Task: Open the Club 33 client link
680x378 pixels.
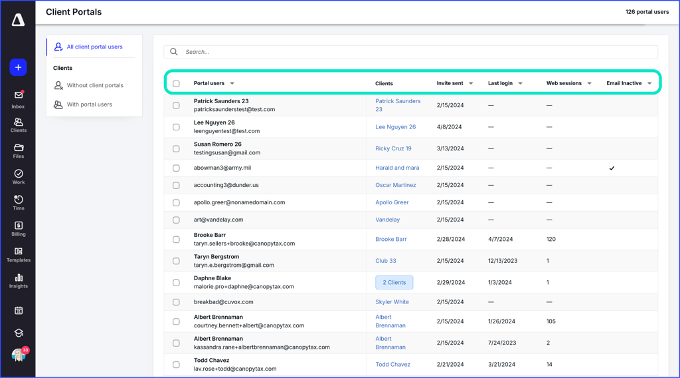Action: click(x=386, y=261)
